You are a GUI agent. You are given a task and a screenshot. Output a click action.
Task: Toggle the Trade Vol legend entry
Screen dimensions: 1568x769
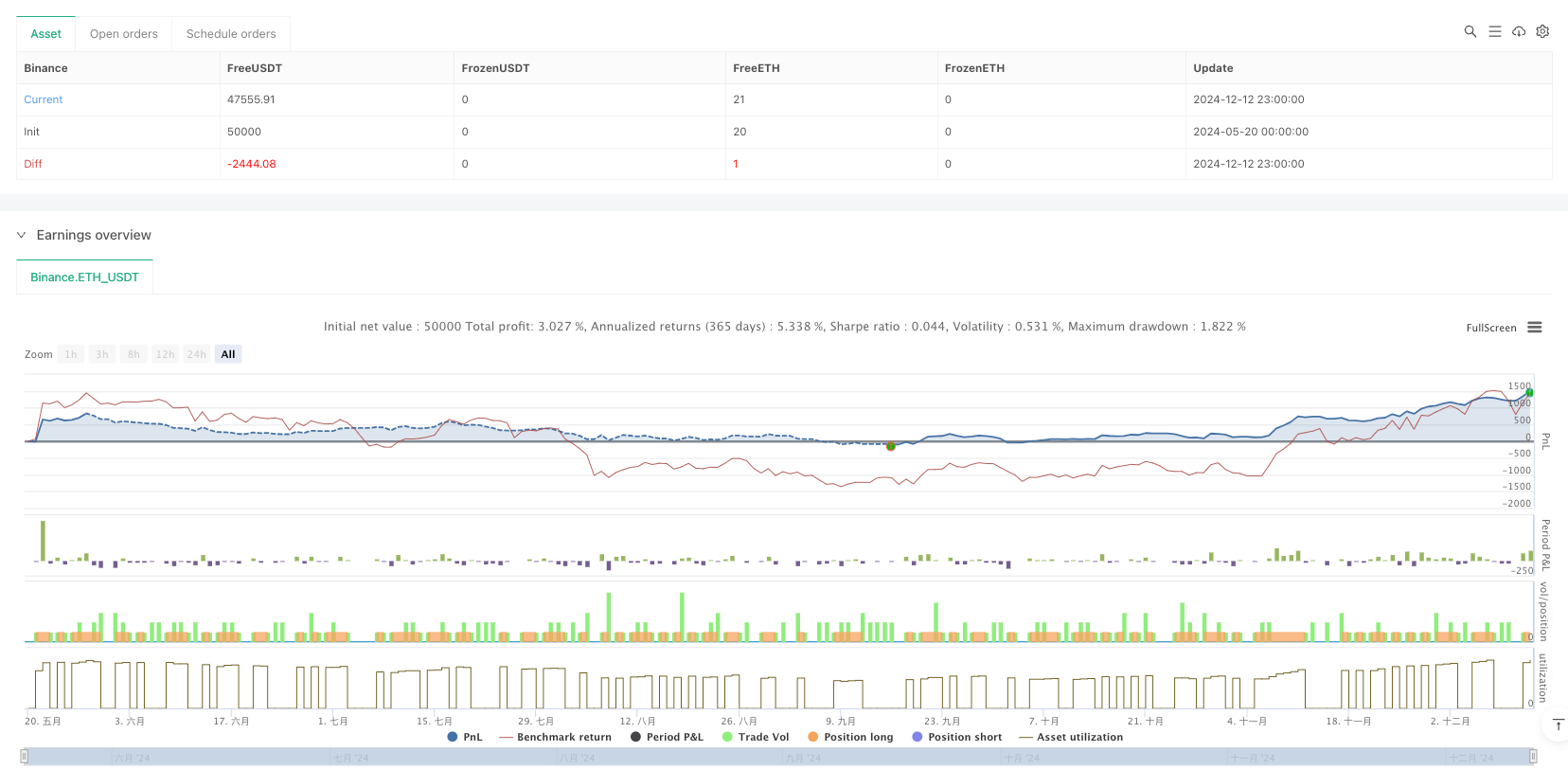[755, 737]
